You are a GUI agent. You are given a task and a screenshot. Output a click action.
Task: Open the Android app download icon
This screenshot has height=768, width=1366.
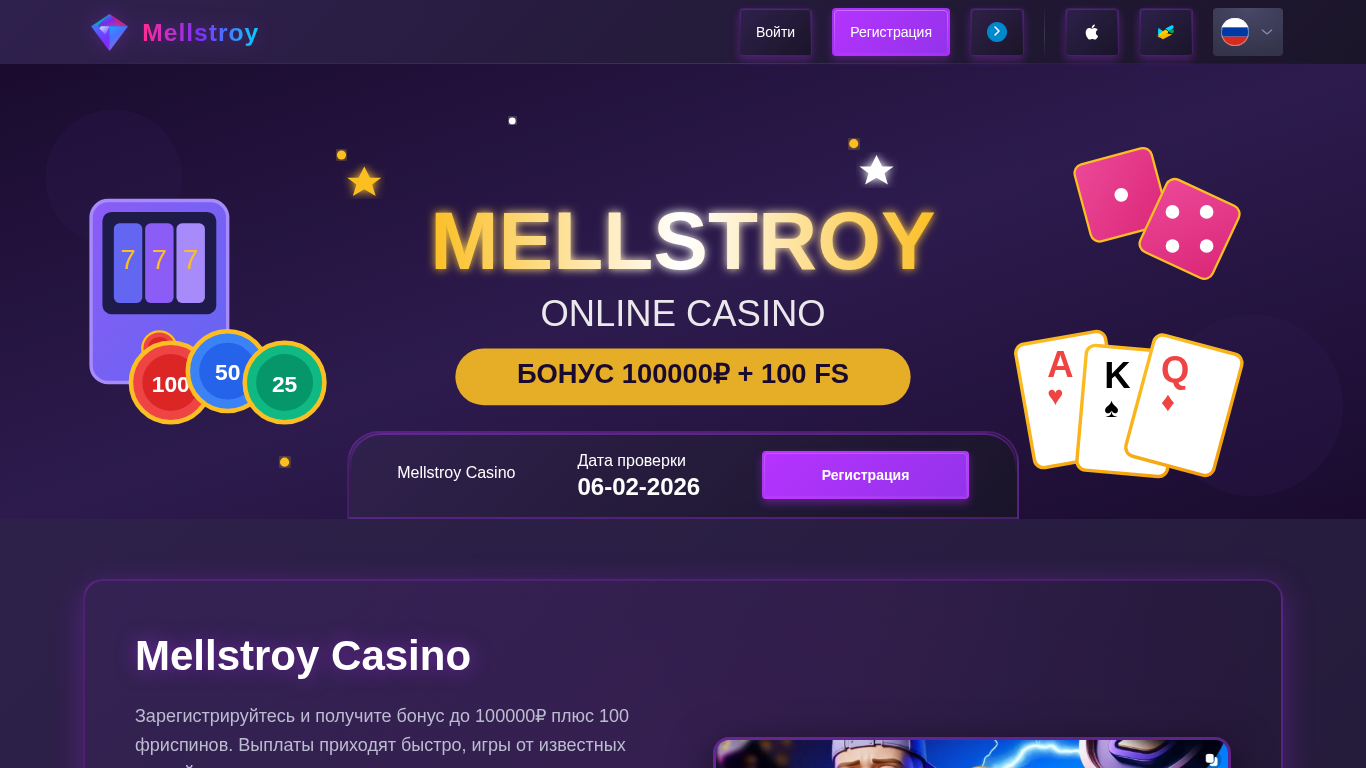(1166, 32)
